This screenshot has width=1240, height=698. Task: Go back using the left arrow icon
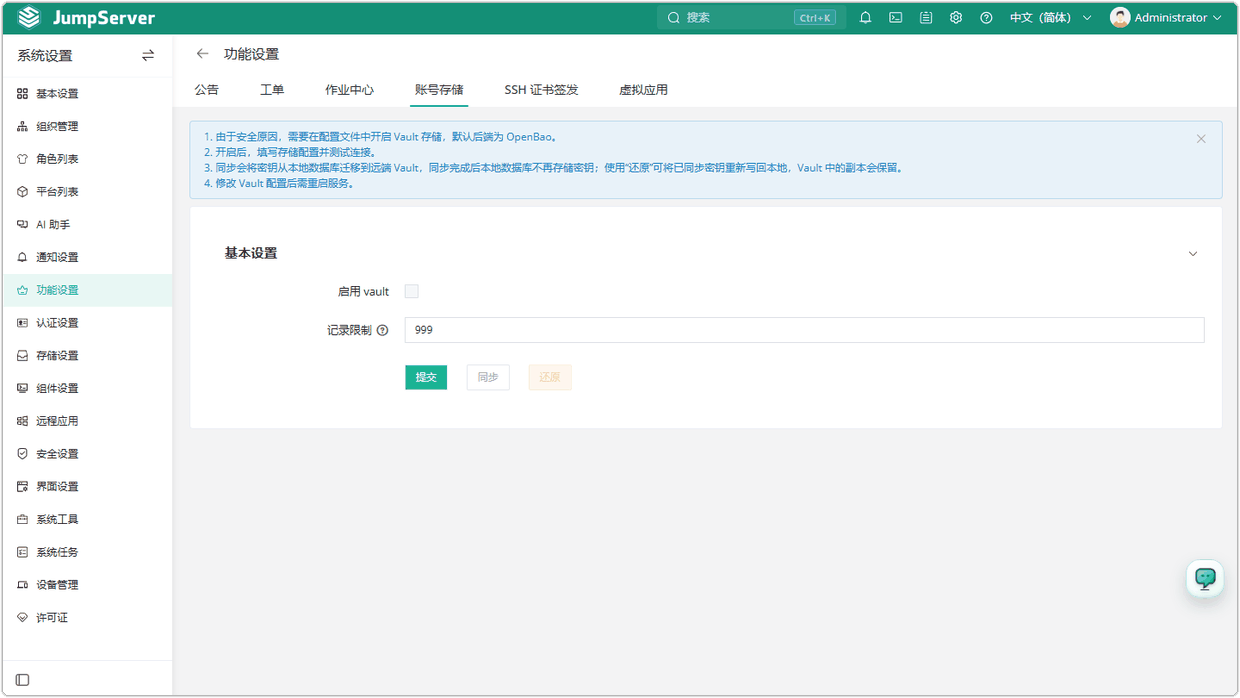(203, 54)
